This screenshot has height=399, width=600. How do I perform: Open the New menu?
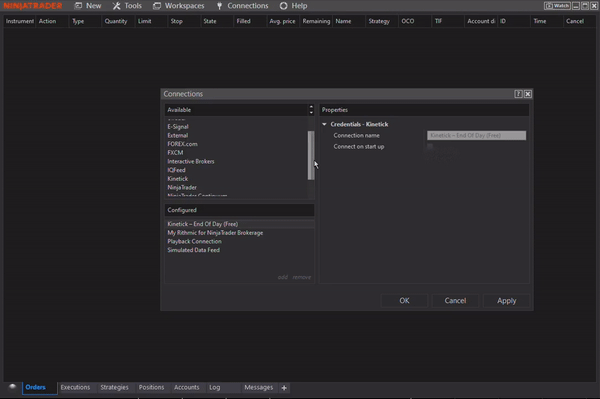click(x=88, y=6)
